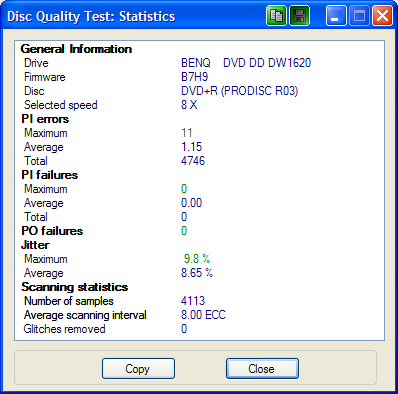
Task: Click PI errors average value 1.15
Action: [x=192, y=147]
